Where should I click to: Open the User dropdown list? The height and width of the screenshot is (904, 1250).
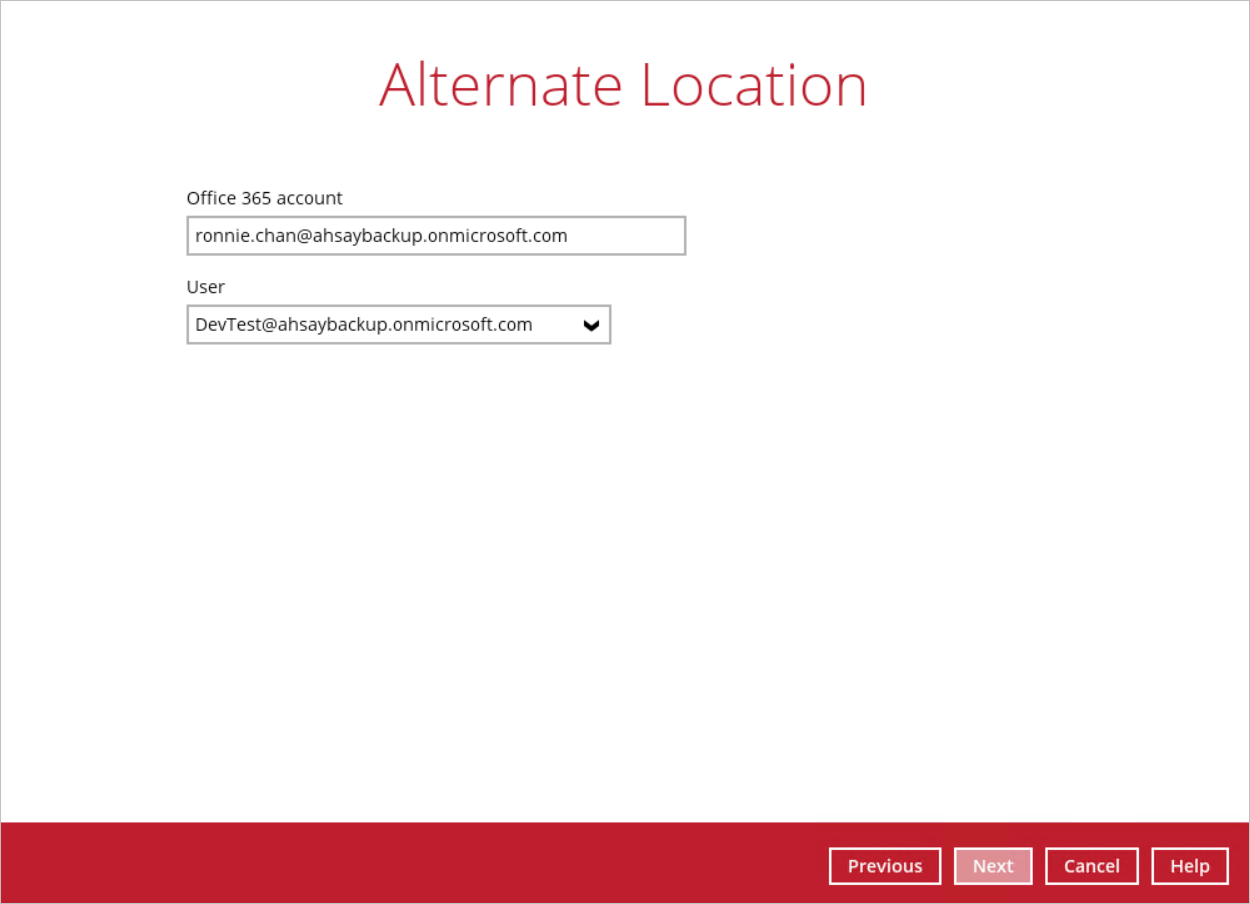point(398,325)
